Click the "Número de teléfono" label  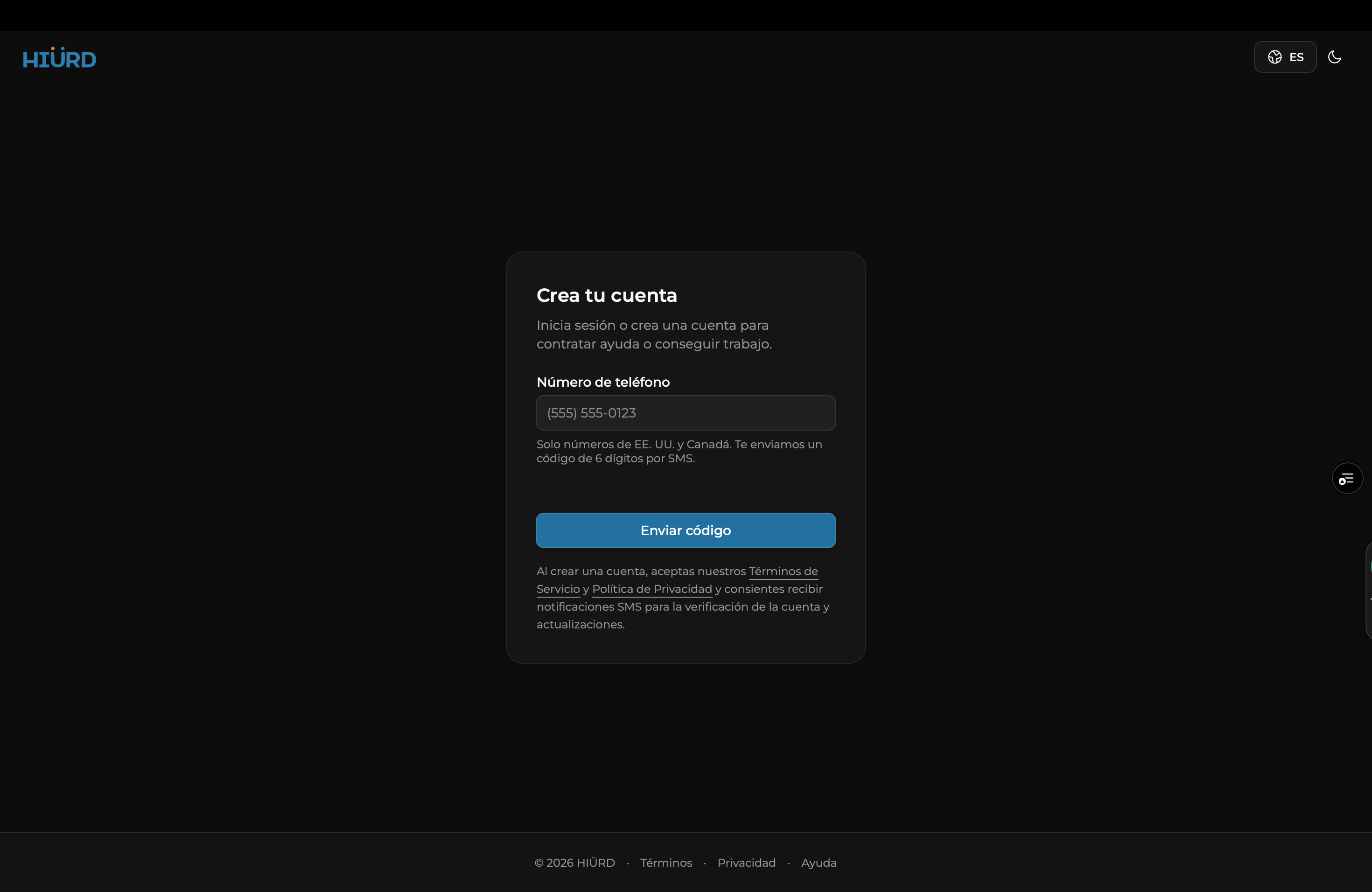603,382
